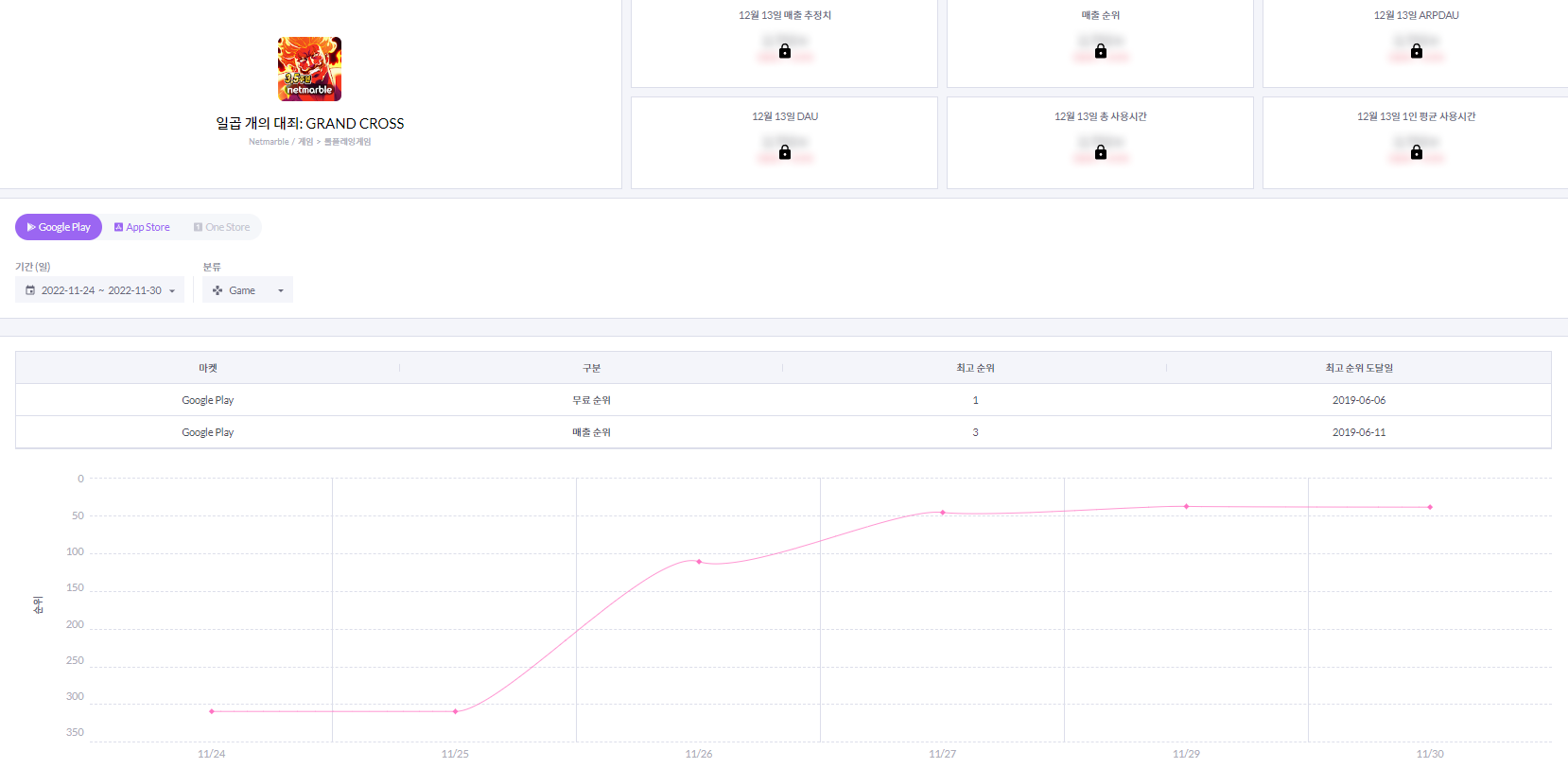The height and width of the screenshot is (768, 1568).
Task: Open the date range picker 2022-11-24 ~ 2022-11-30
Action: click(100, 290)
